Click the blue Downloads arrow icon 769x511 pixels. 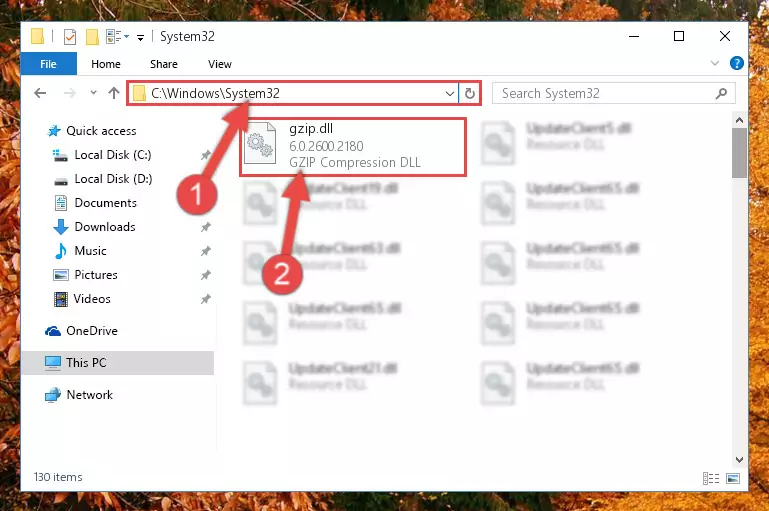point(61,227)
